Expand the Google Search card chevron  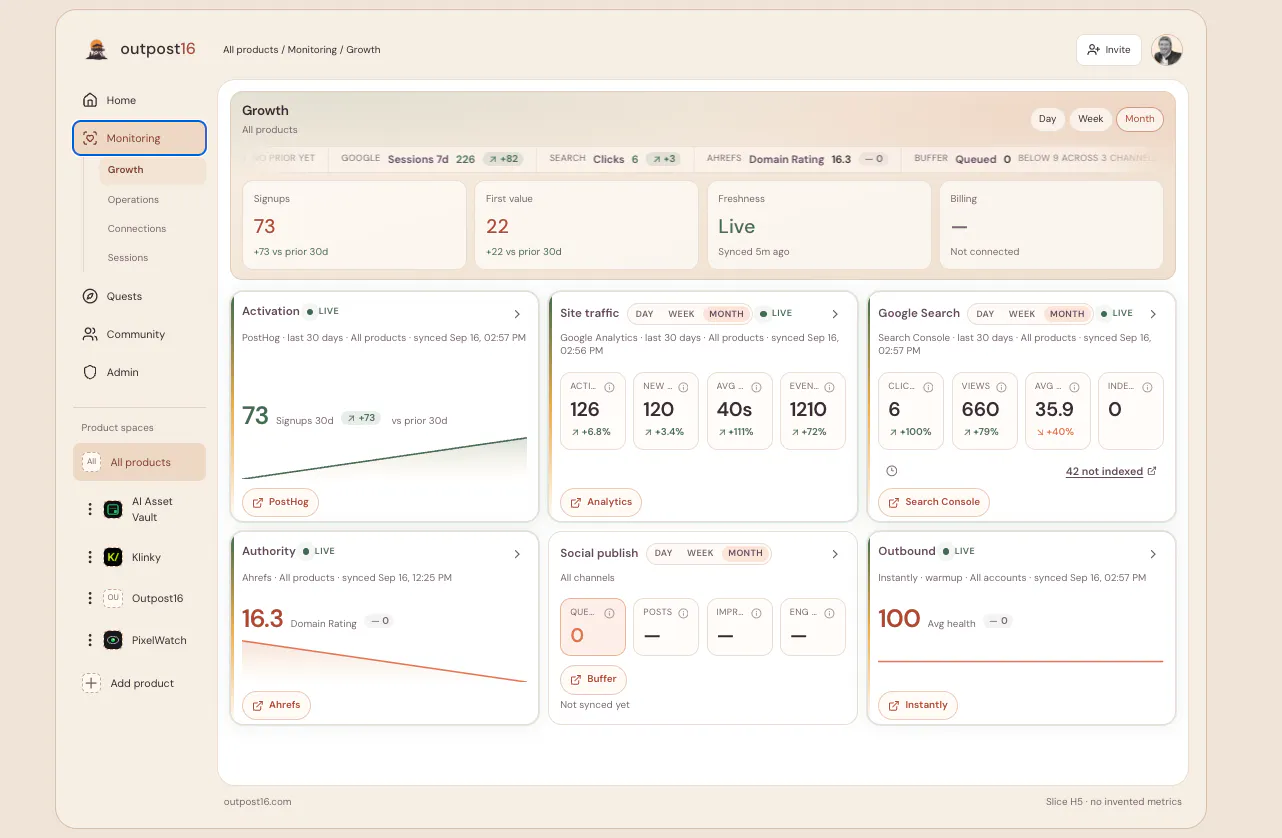pos(1153,314)
